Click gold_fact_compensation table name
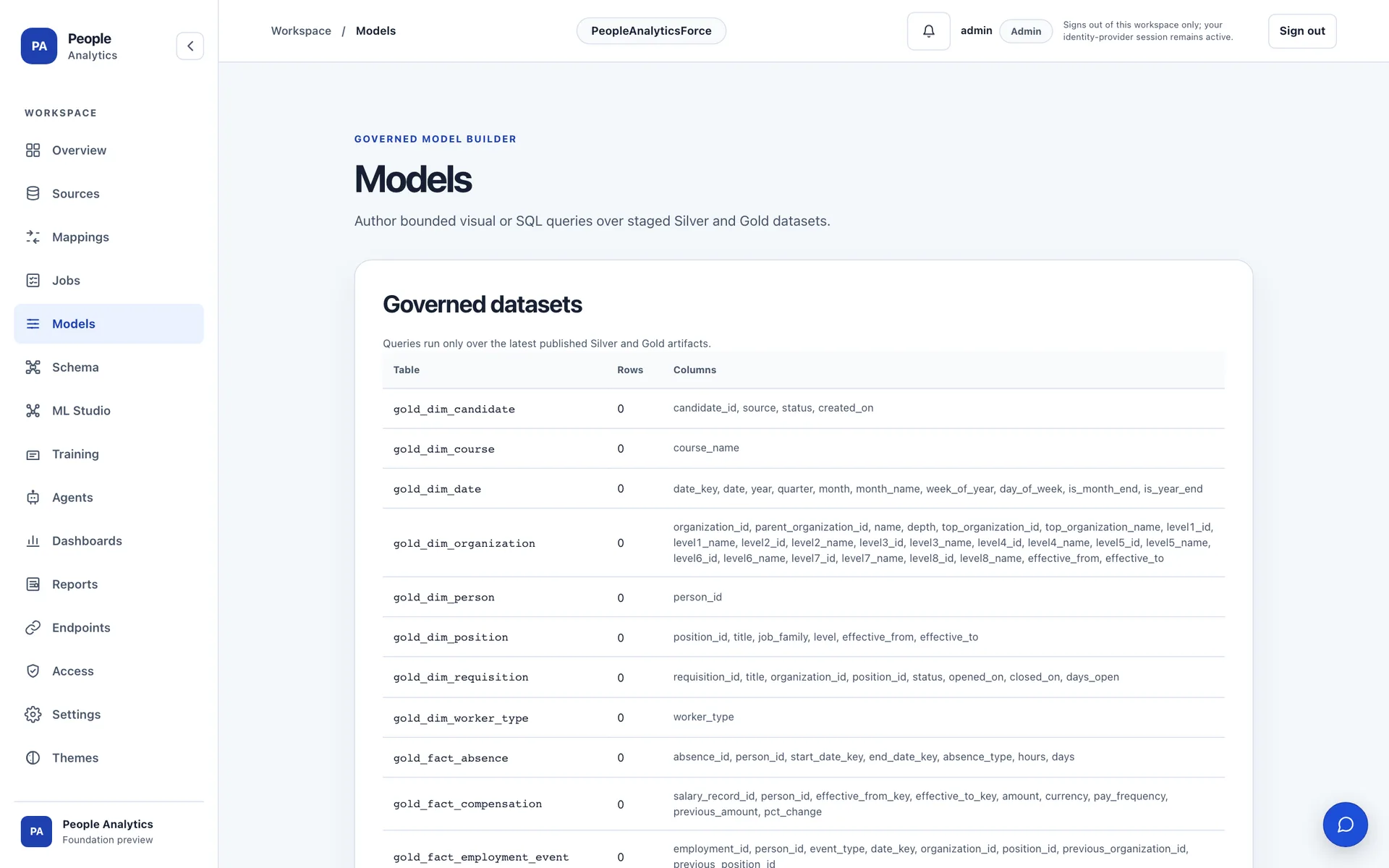 coord(467,804)
